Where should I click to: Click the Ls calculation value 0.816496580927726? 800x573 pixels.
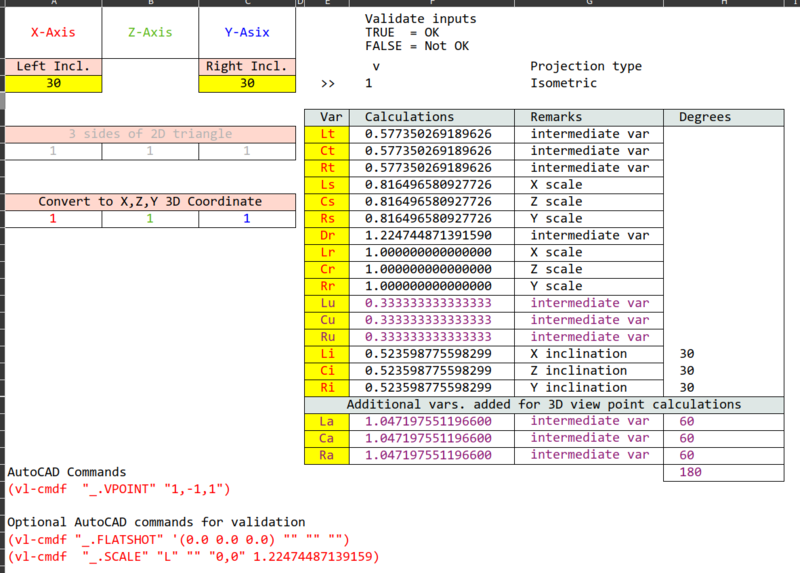click(432, 185)
